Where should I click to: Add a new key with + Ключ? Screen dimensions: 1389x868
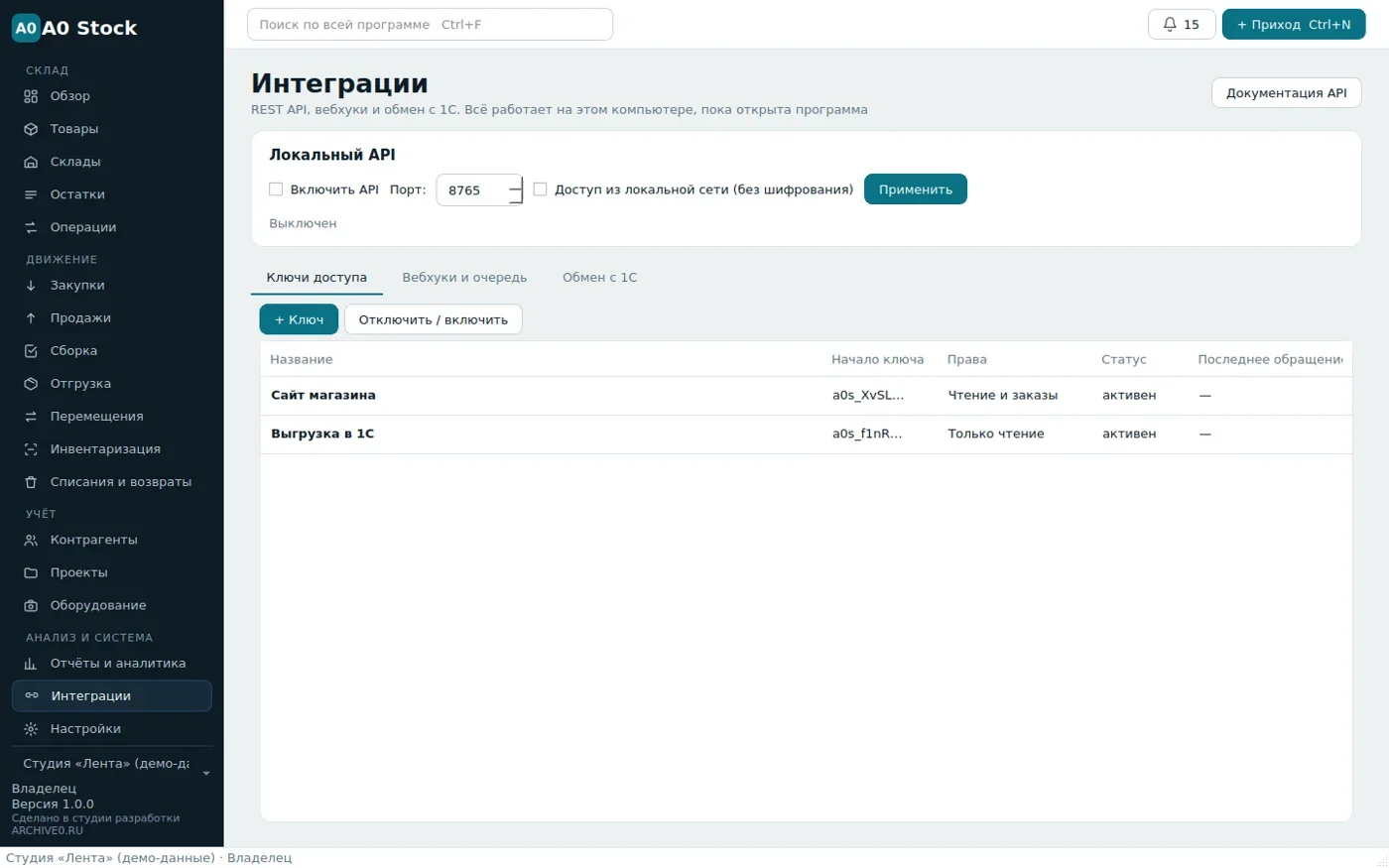299,319
